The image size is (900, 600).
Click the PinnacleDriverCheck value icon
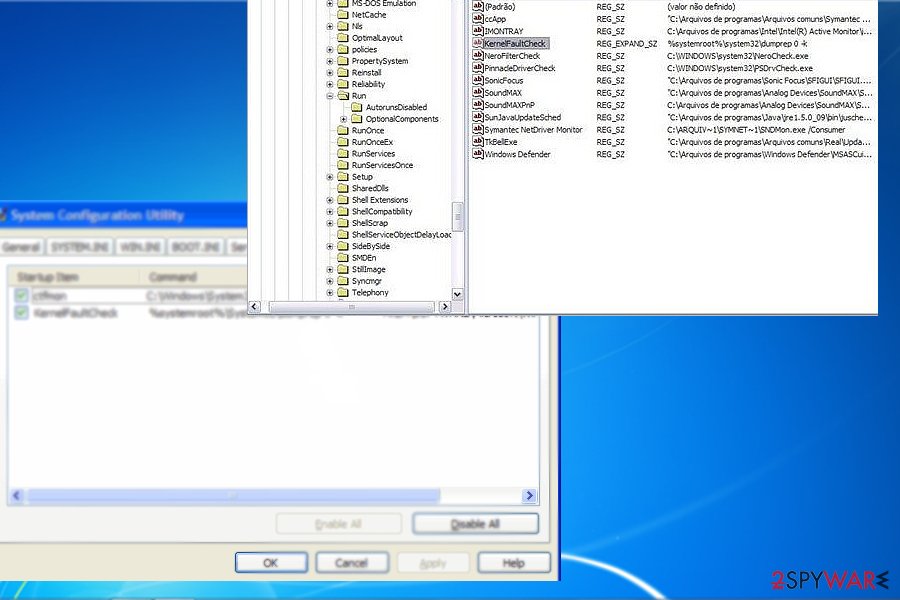pyautogui.click(x=478, y=68)
